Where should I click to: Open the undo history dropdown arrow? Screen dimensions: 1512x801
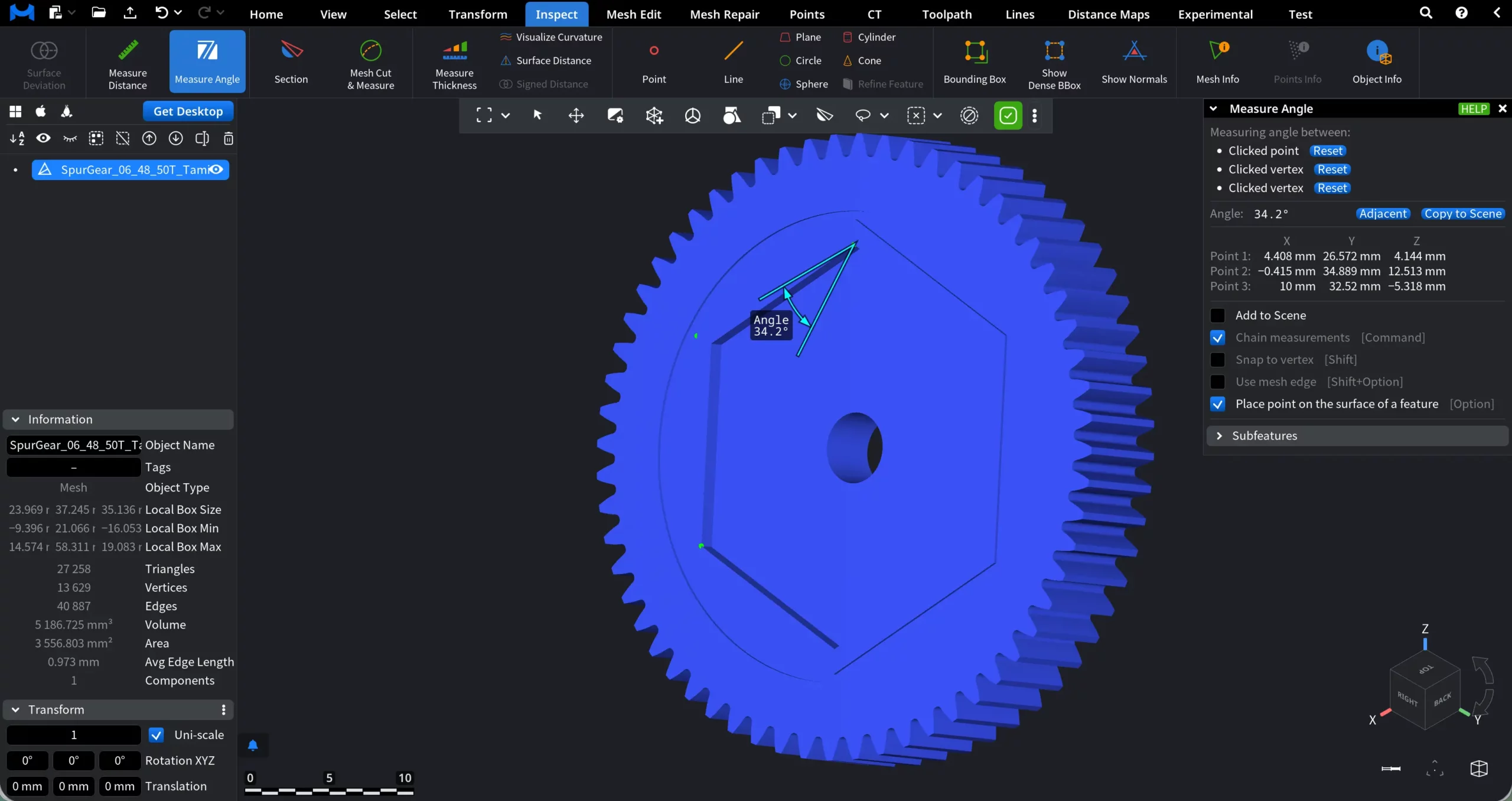[178, 12]
